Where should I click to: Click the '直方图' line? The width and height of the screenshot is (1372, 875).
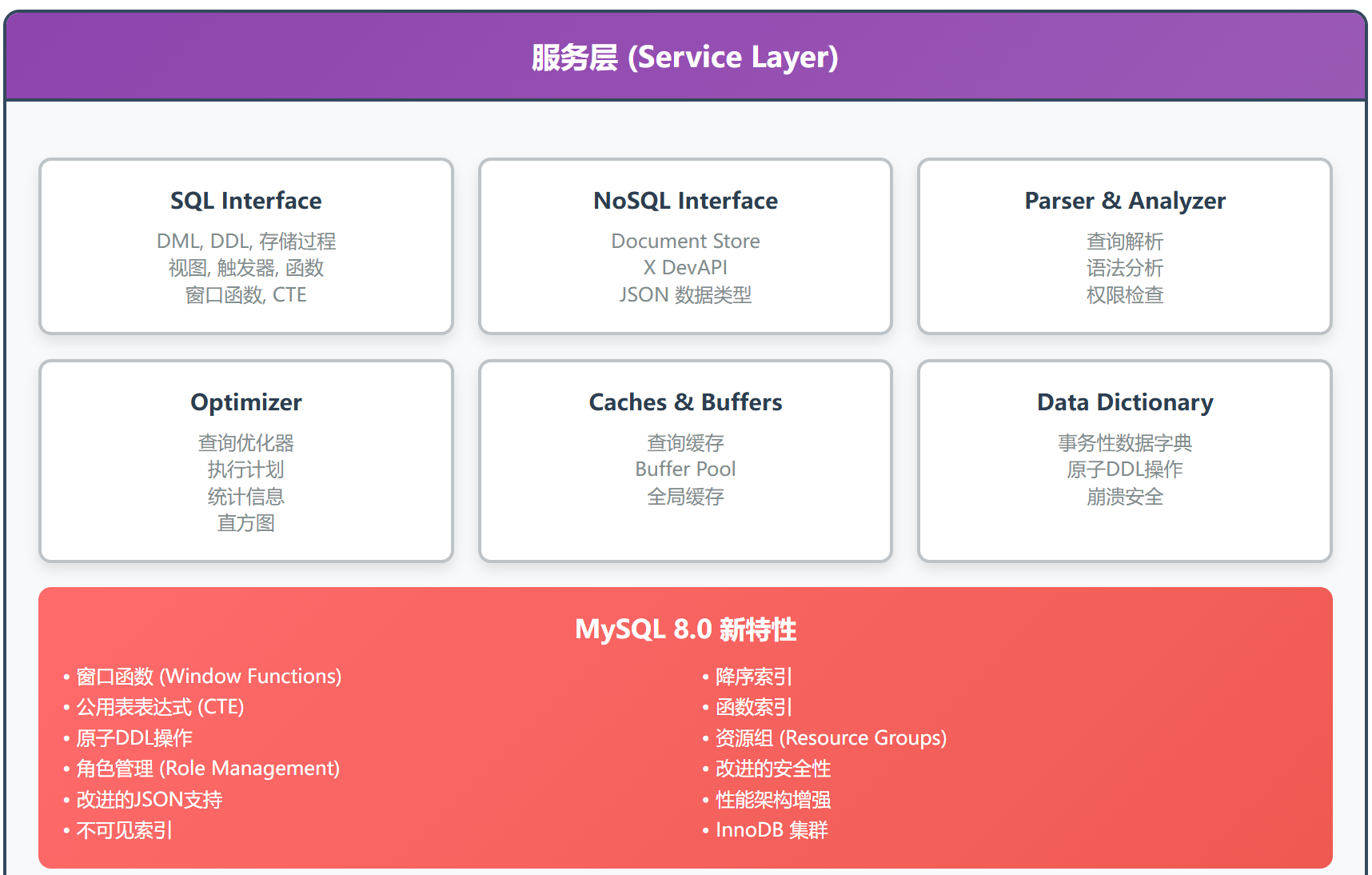tap(246, 523)
